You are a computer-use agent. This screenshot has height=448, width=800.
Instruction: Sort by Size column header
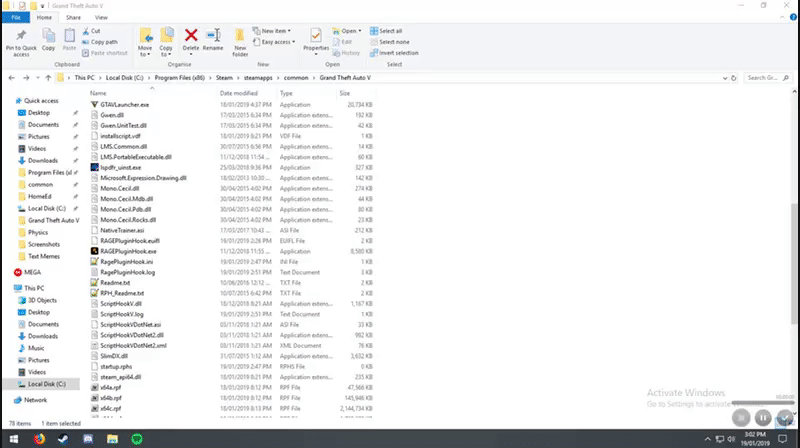pyautogui.click(x=345, y=93)
